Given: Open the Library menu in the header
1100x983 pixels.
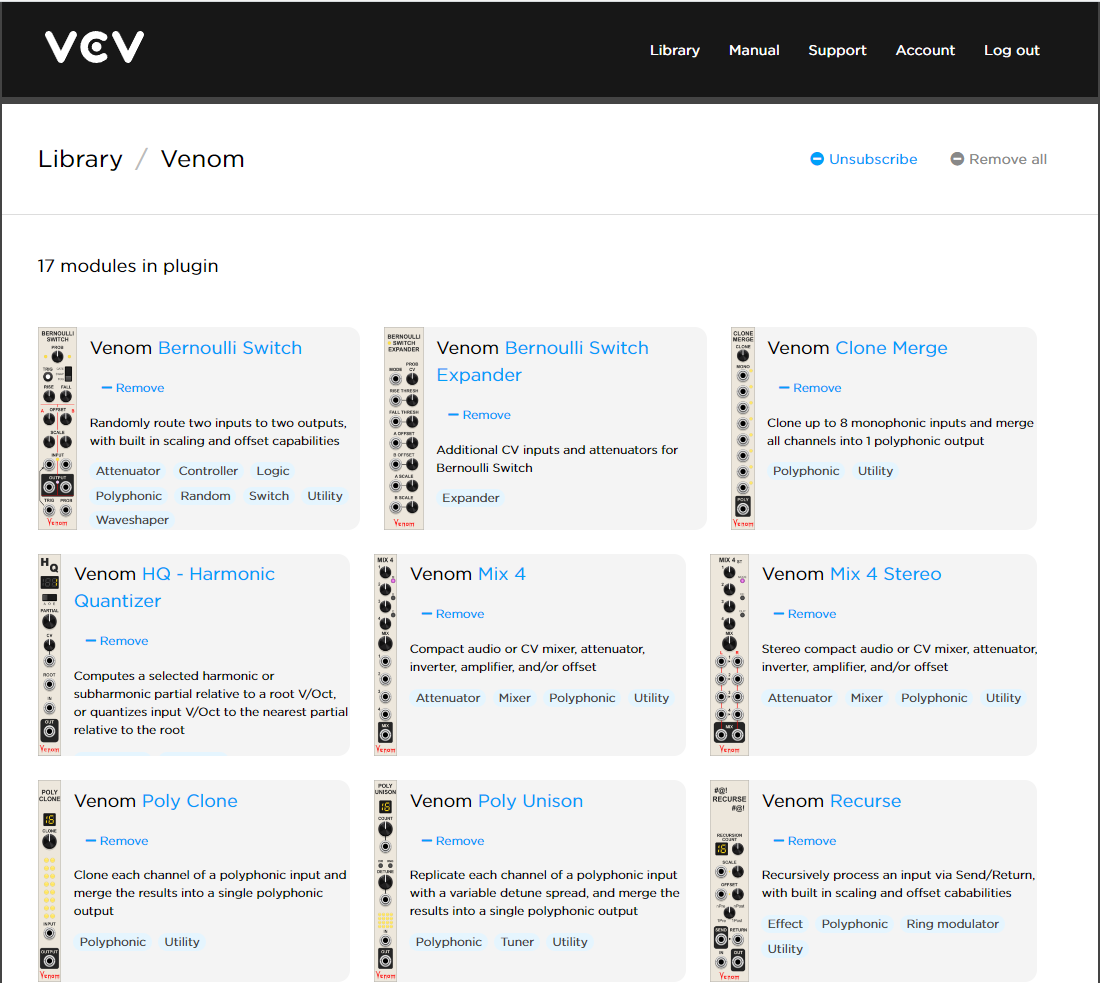Looking at the screenshot, I should (x=674, y=51).
